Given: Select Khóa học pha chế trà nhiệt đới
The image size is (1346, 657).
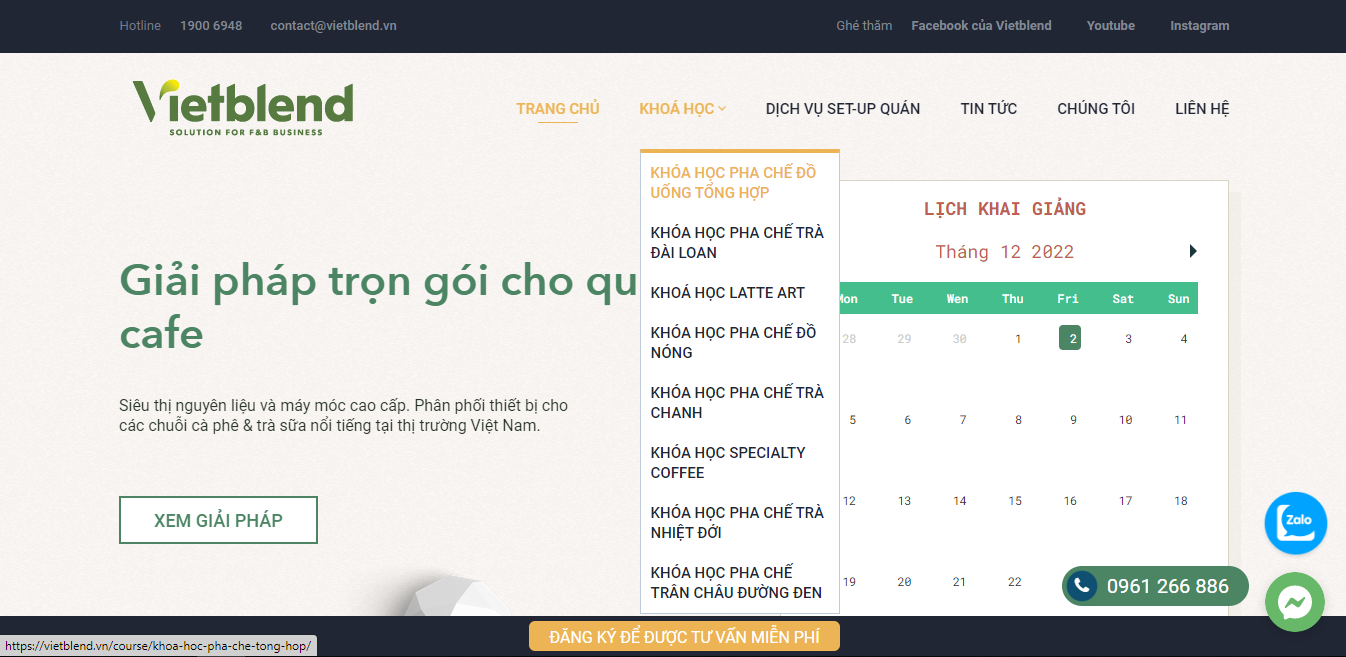Looking at the screenshot, I should tap(740, 522).
